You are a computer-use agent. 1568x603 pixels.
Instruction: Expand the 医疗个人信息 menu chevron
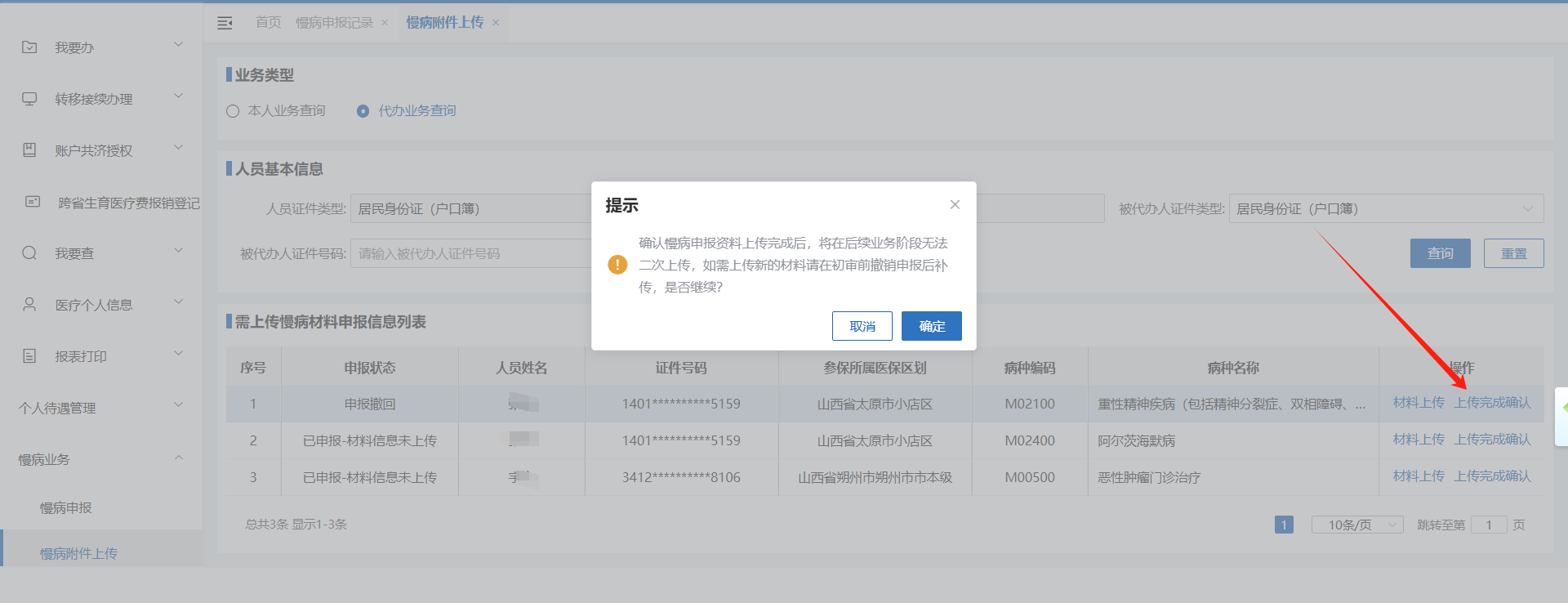[178, 302]
